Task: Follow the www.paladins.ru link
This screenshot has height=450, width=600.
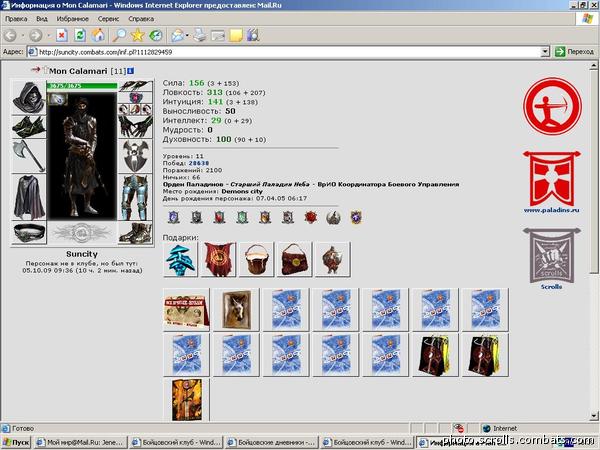Action: pos(551,210)
